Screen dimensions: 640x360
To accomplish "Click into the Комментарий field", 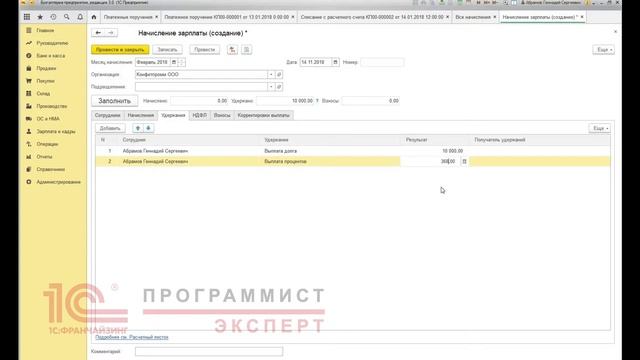I will [209, 351].
